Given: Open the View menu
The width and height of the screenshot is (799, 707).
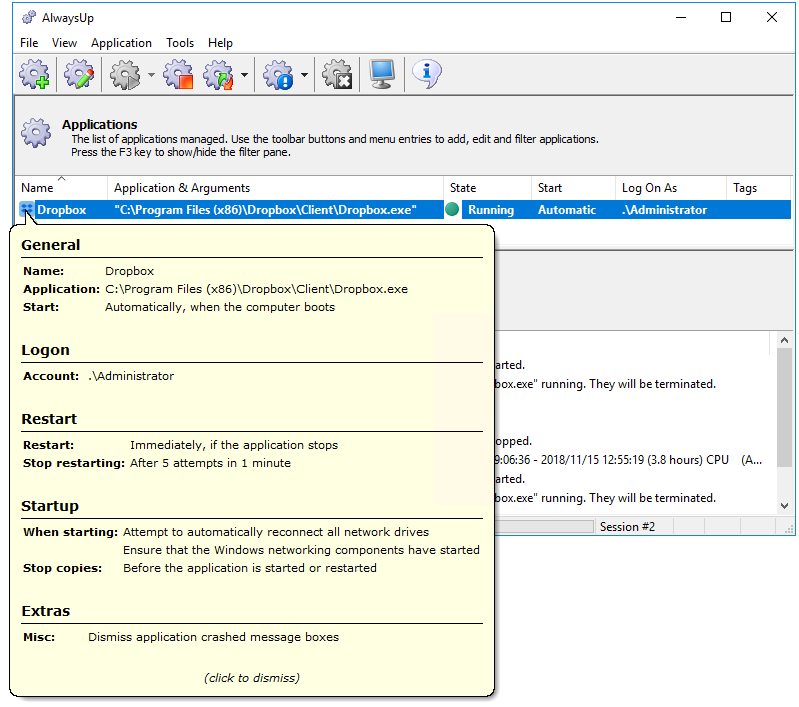Looking at the screenshot, I should point(64,43).
